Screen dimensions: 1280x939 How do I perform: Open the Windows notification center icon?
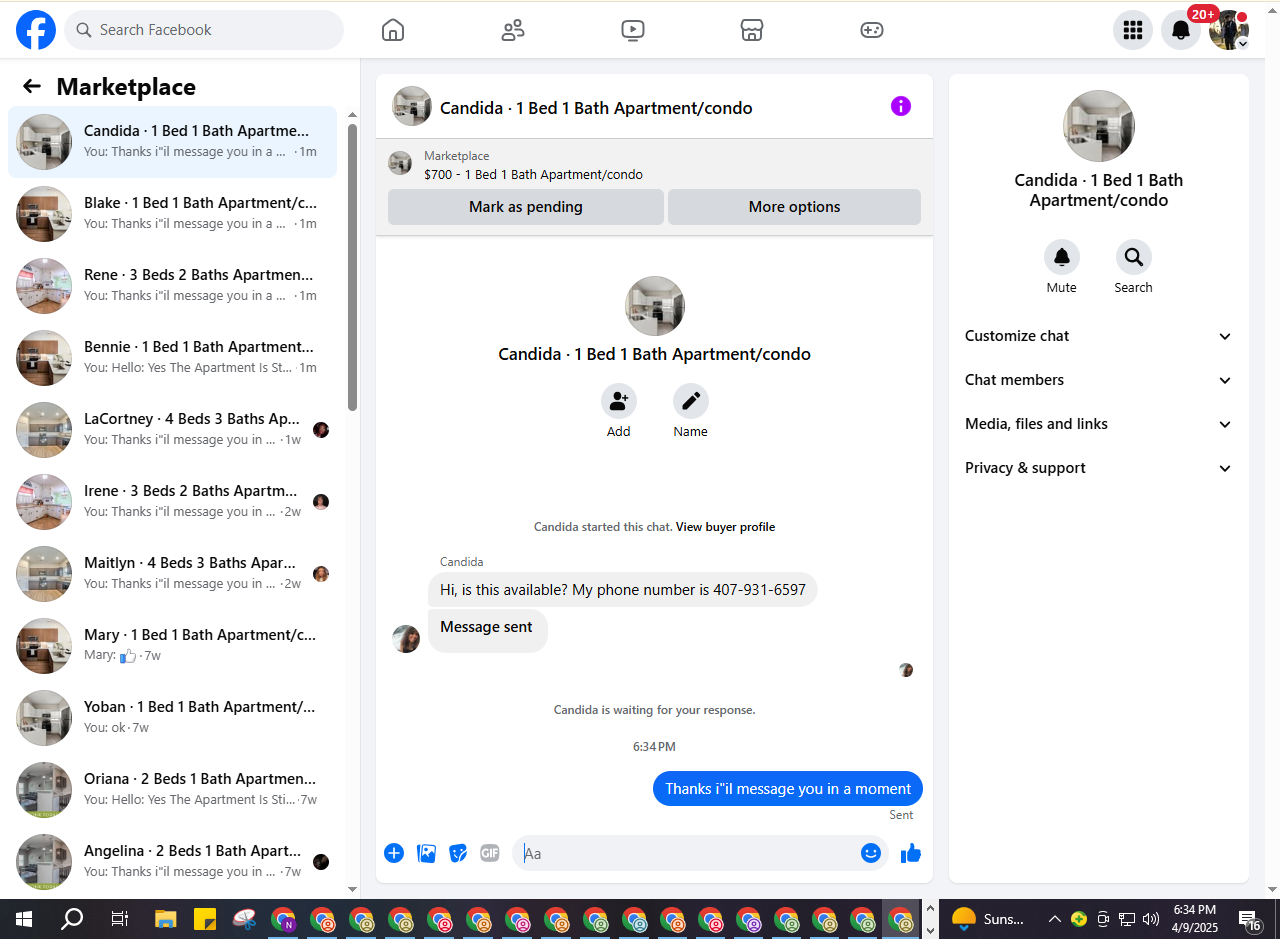point(1250,919)
